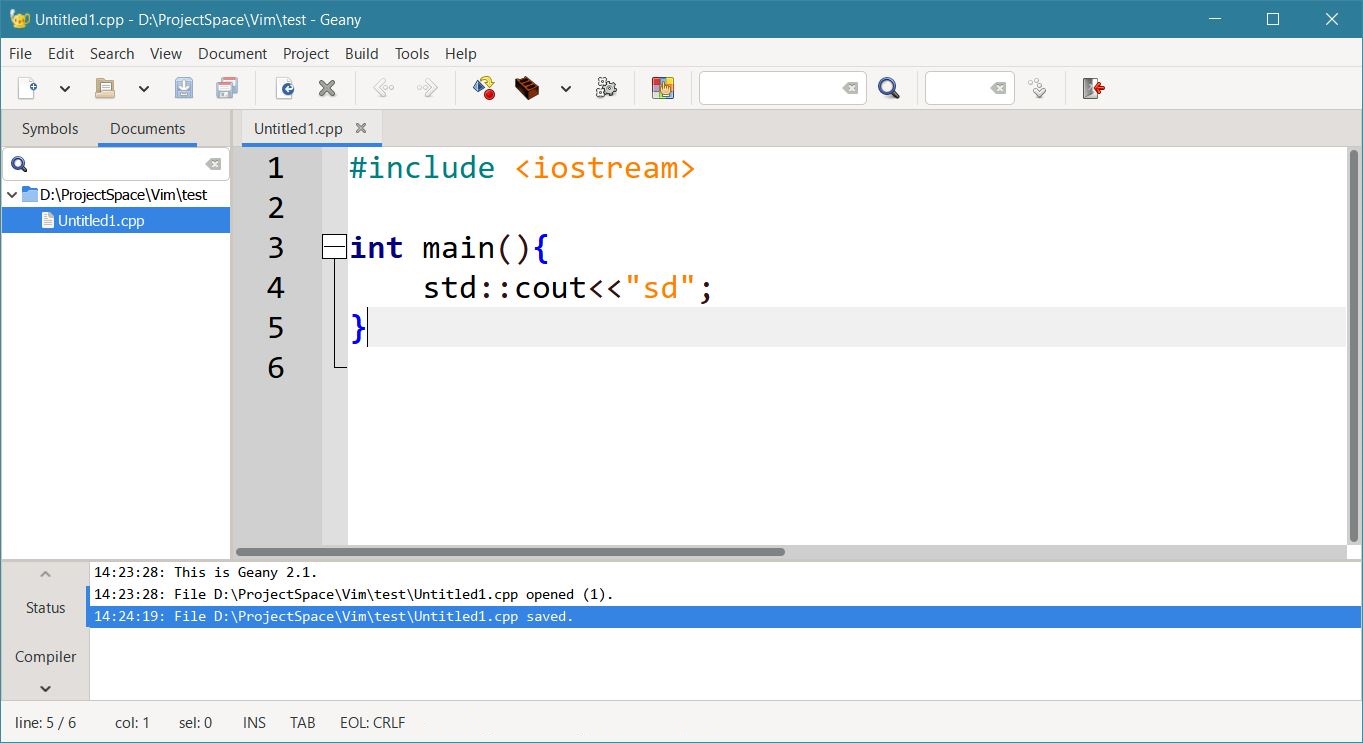The width and height of the screenshot is (1363, 743).
Task: Switch to the Symbols sidebar tab
Action: [50, 129]
